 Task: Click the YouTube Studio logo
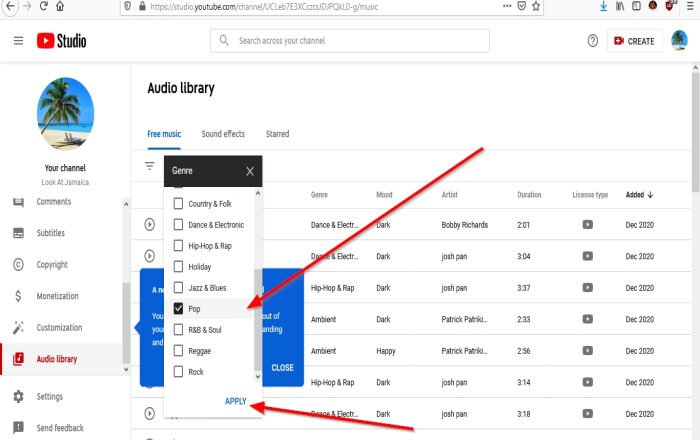62,41
